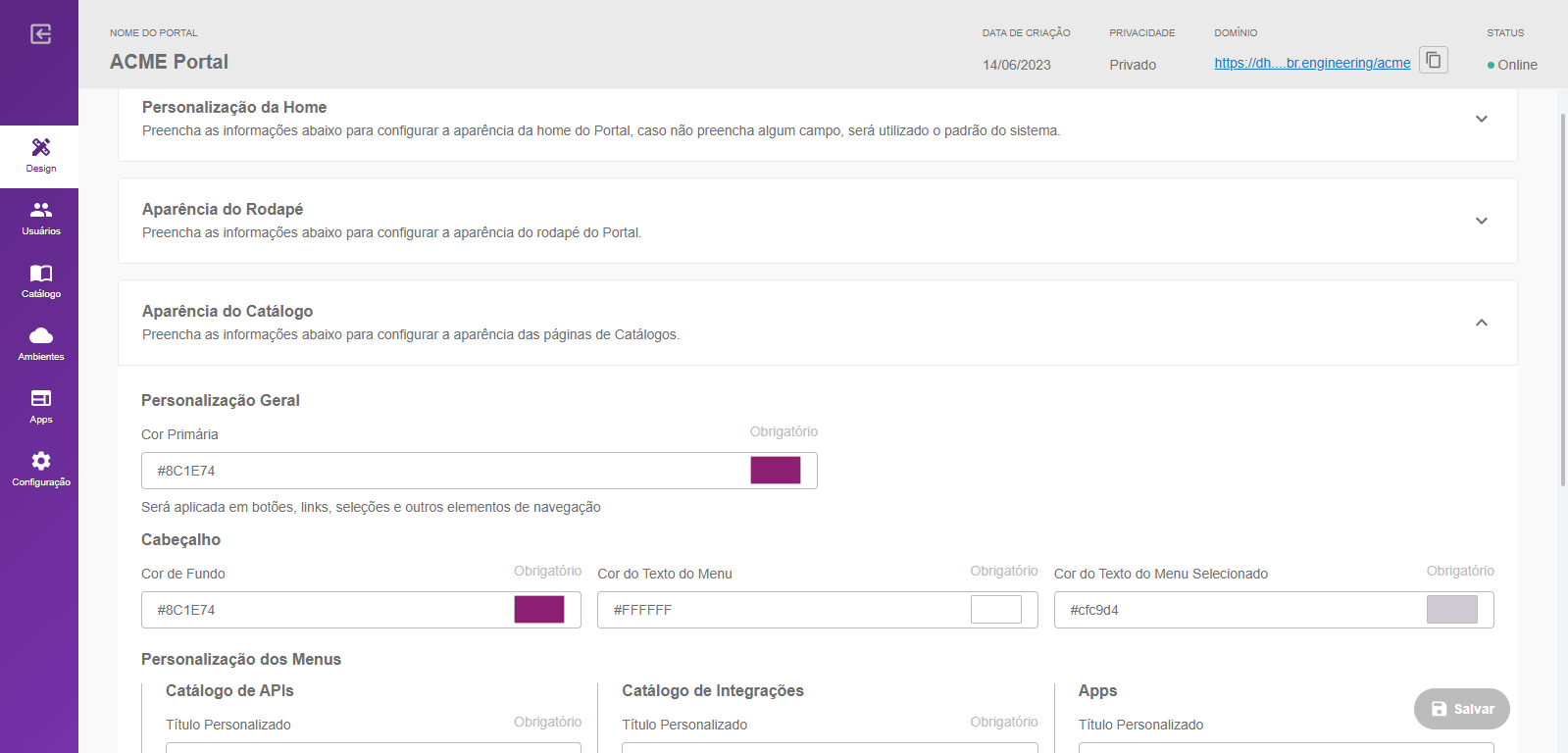Open Cor do Texto do Menu Selecionado swatch

[x=1451, y=610]
